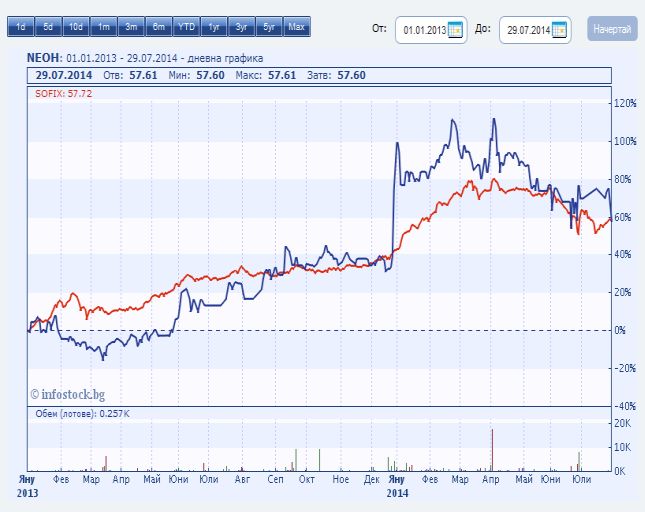Select the 5d time range button

pos(48,27)
